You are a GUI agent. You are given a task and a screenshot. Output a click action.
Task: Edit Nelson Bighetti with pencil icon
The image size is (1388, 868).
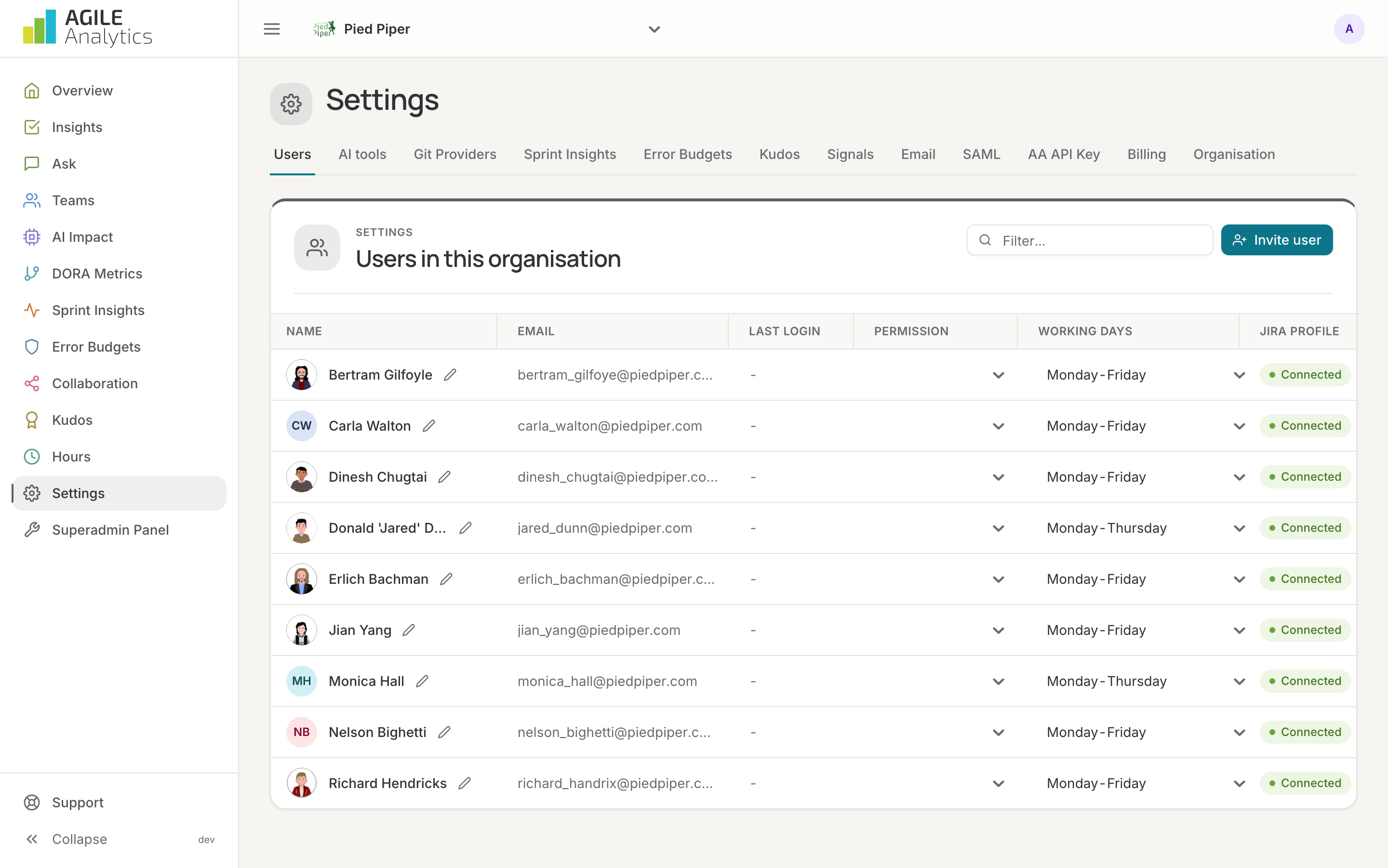(x=444, y=733)
